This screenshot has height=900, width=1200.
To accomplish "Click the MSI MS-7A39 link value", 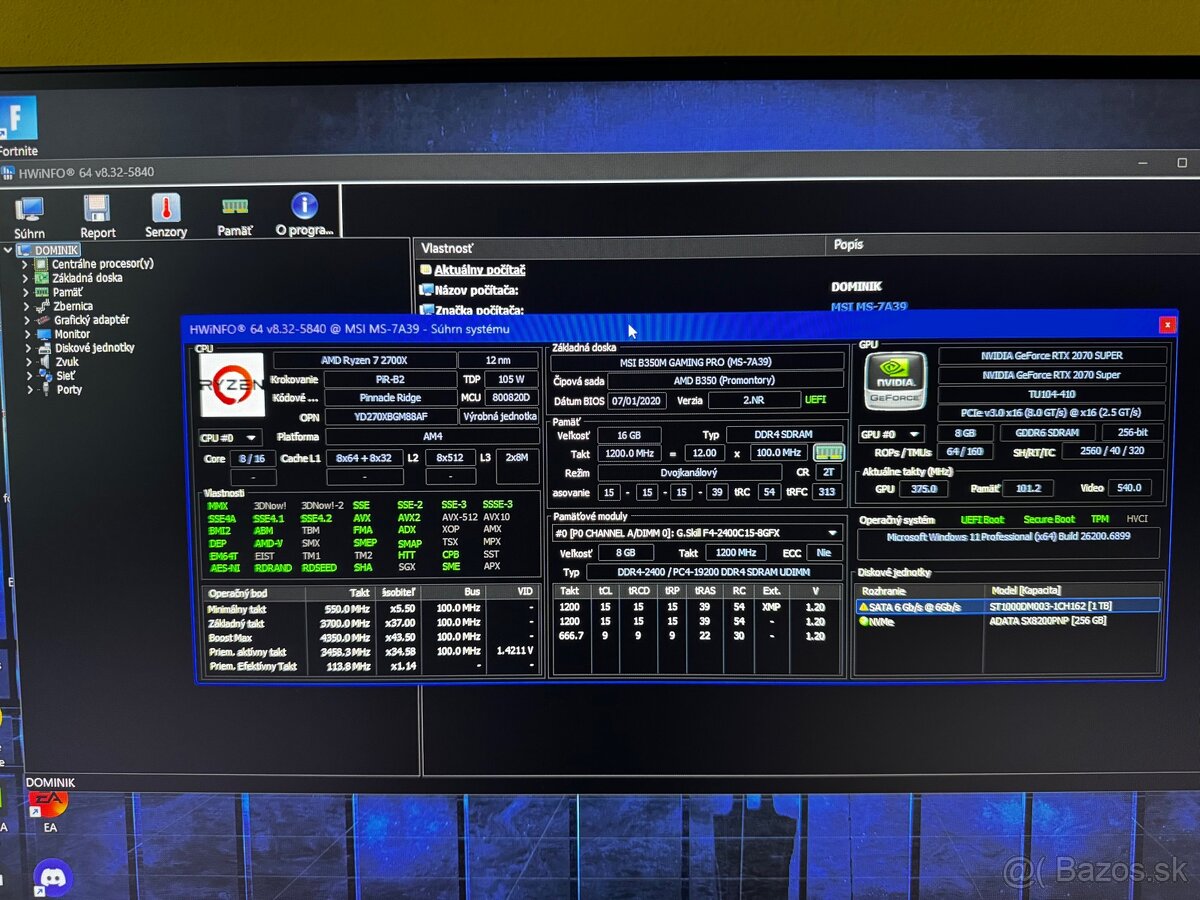I will point(868,307).
